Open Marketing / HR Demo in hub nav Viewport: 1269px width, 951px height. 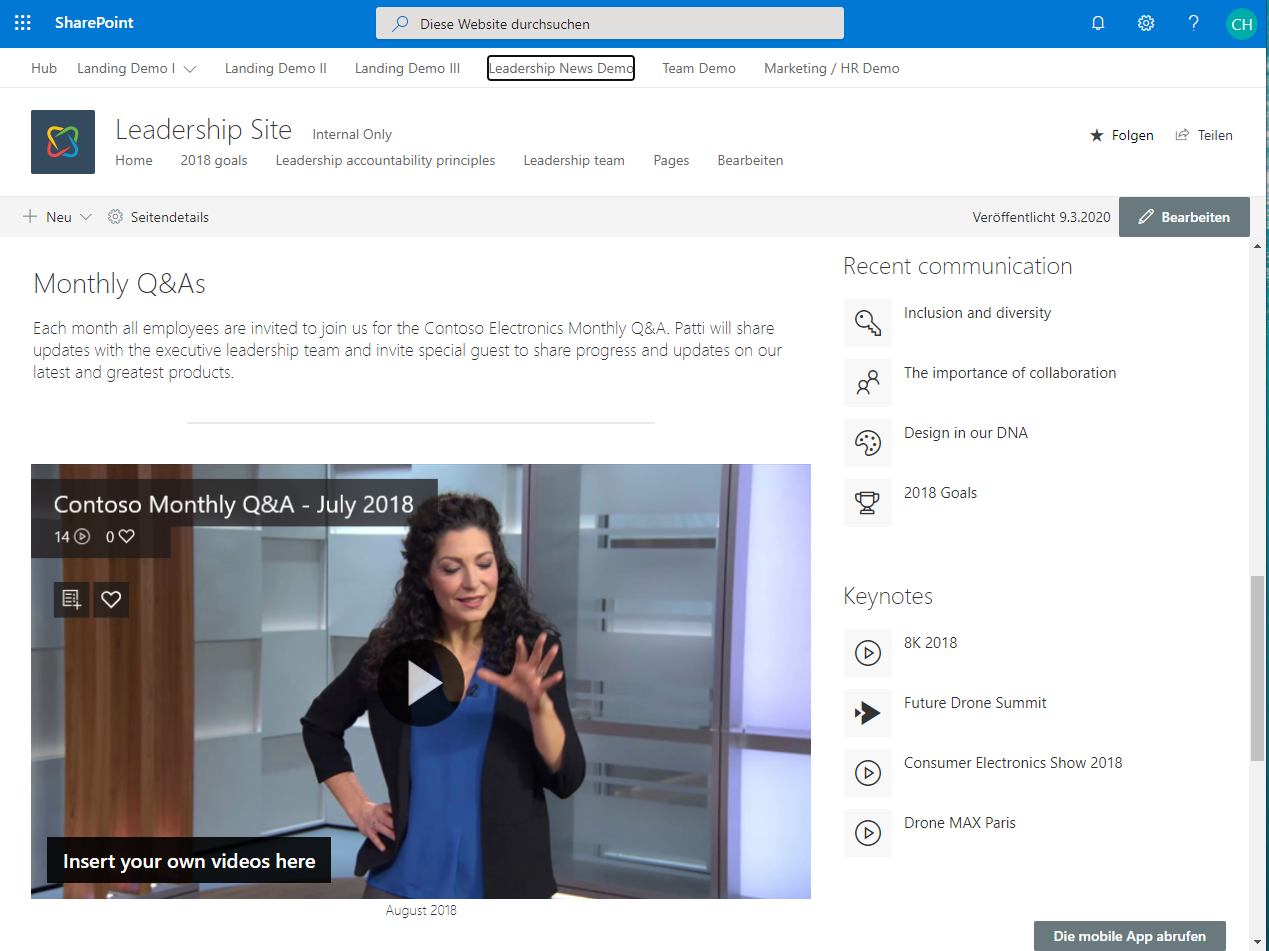832,68
